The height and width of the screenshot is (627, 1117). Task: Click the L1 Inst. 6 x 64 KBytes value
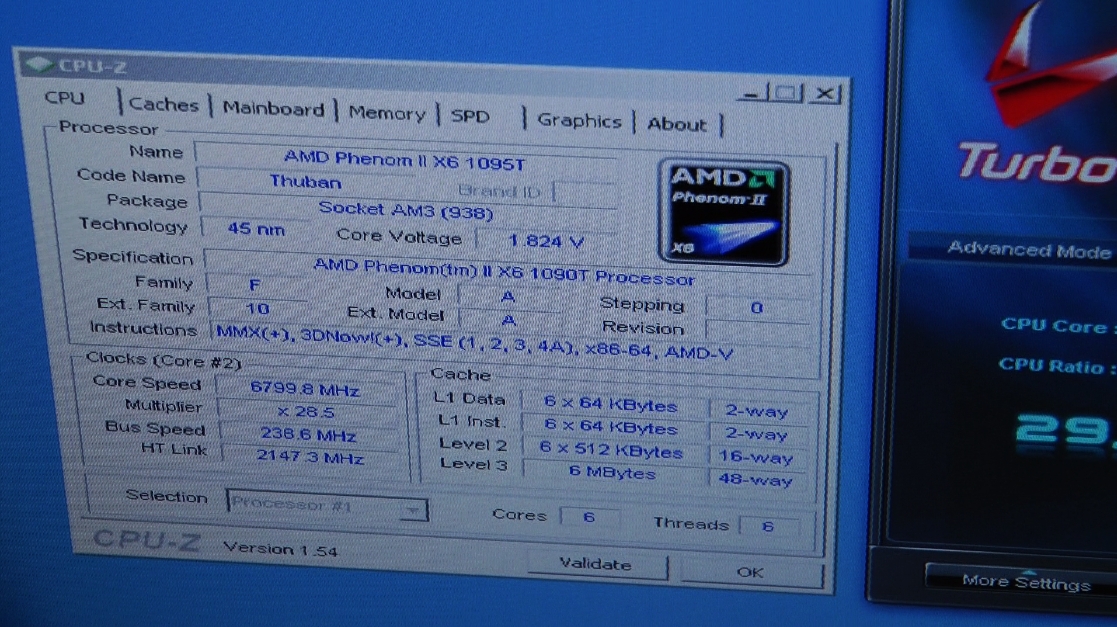coord(611,428)
